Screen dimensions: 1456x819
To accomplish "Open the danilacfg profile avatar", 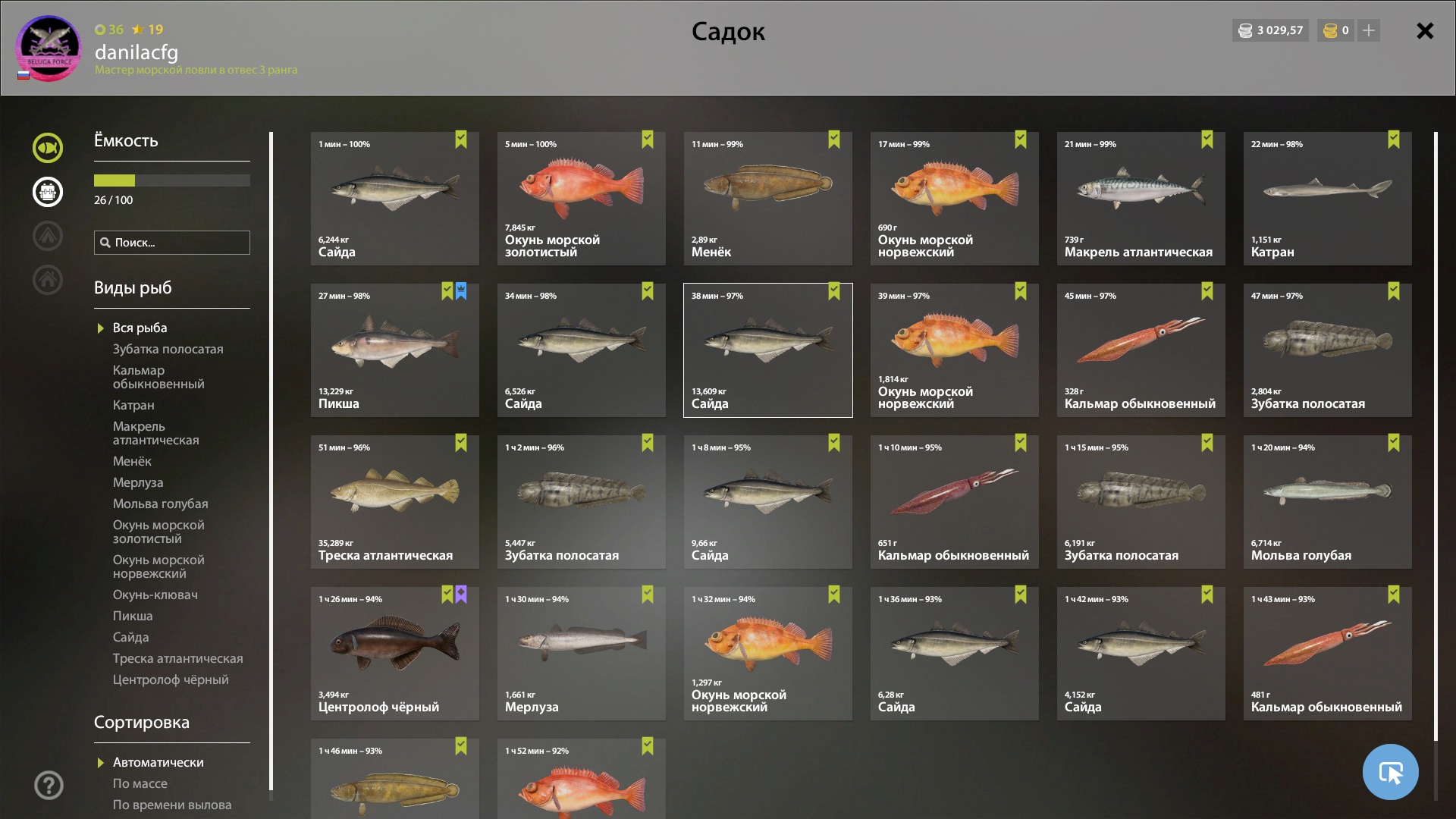I will [x=49, y=49].
